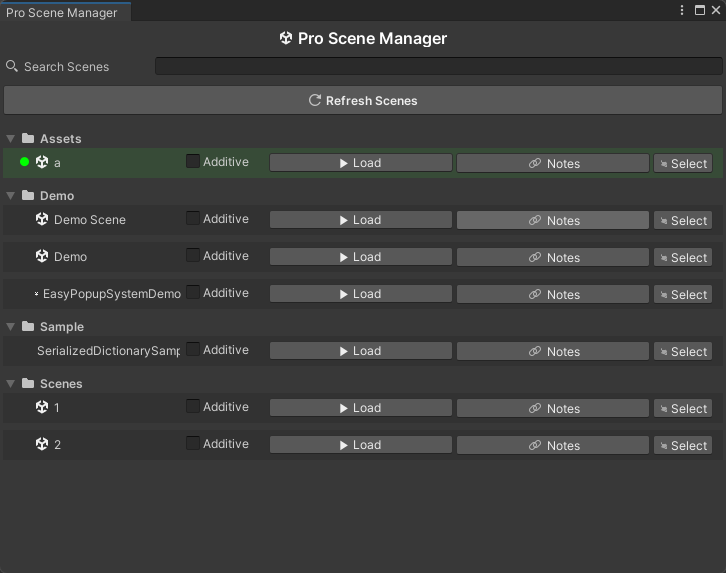
Task: Click the Unity icon next to Demo Scene
Action: click(42, 219)
